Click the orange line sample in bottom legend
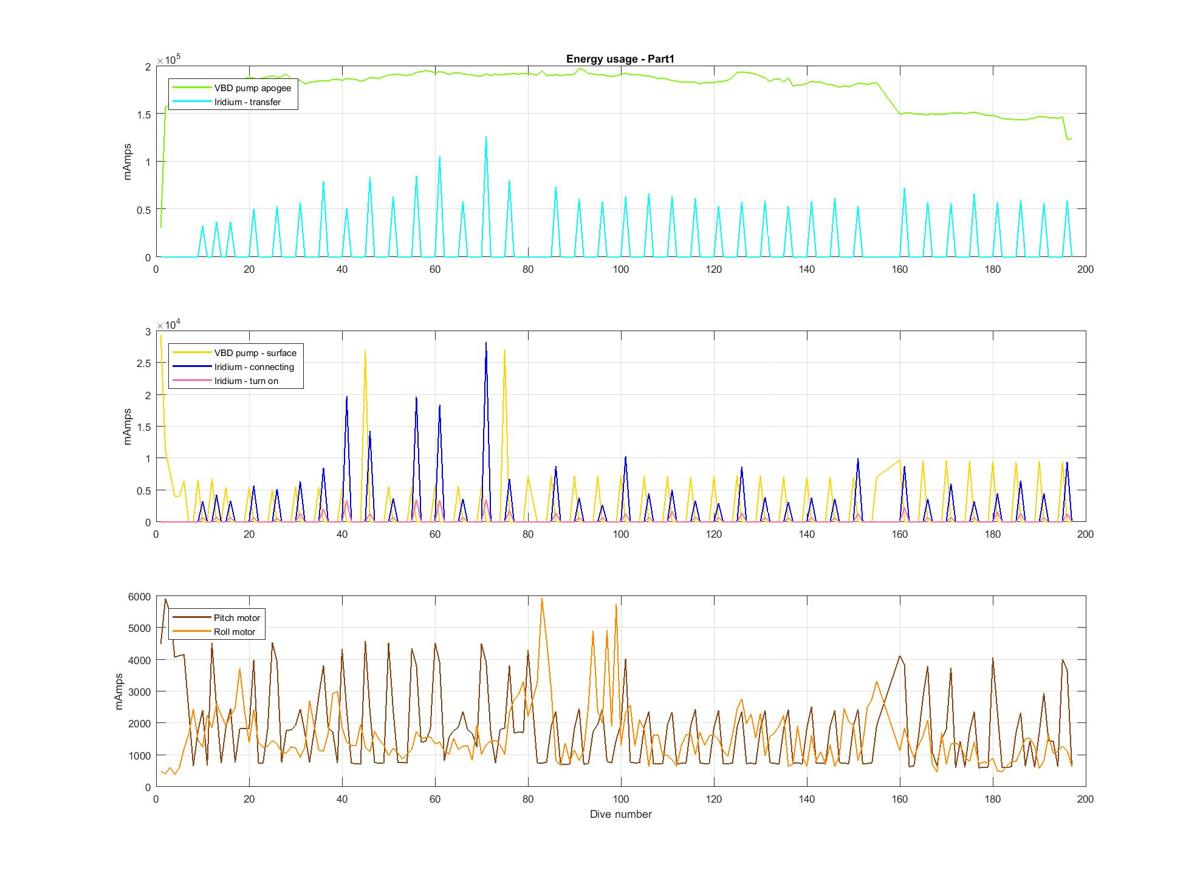Image resolution: width=1200 pixels, height=885 pixels. tap(192, 632)
